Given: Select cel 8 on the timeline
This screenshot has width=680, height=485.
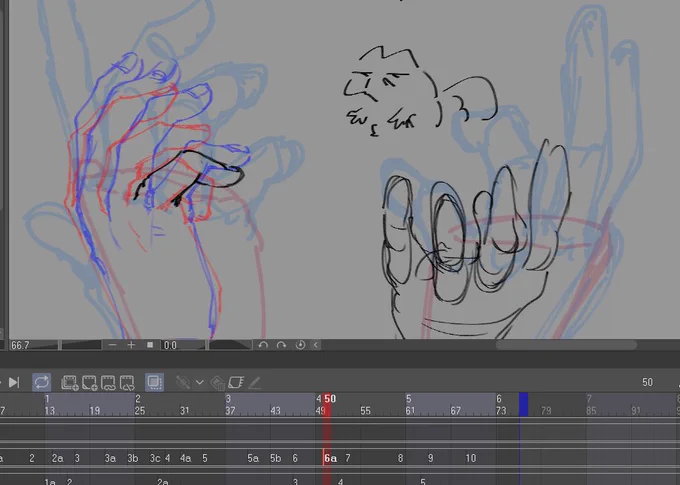Looking at the screenshot, I should click(400, 458).
